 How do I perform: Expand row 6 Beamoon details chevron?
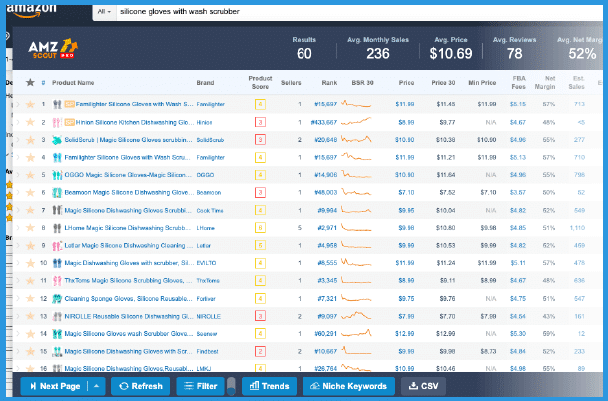click(x=17, y=192)
